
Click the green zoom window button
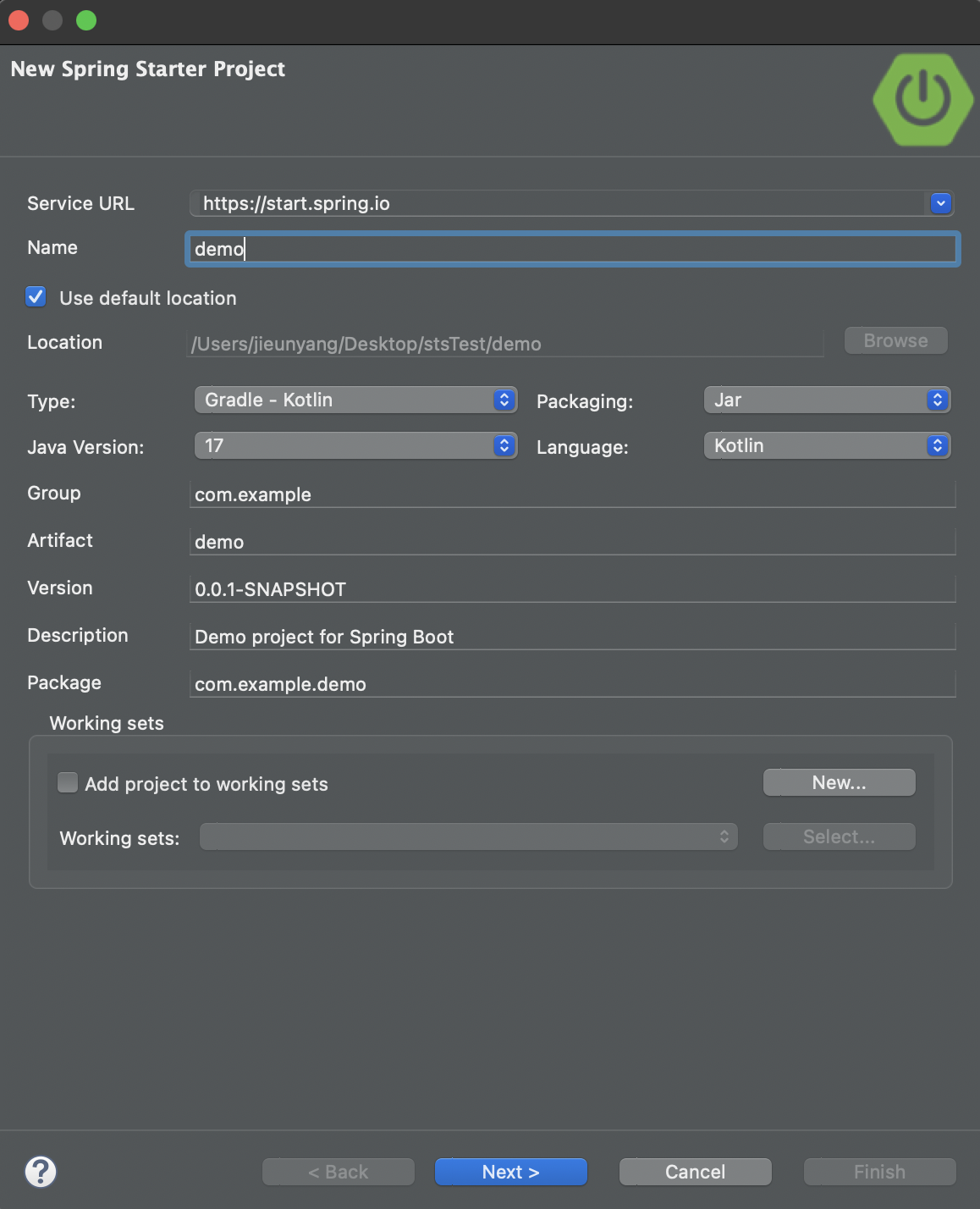click(x=86, y=20)
